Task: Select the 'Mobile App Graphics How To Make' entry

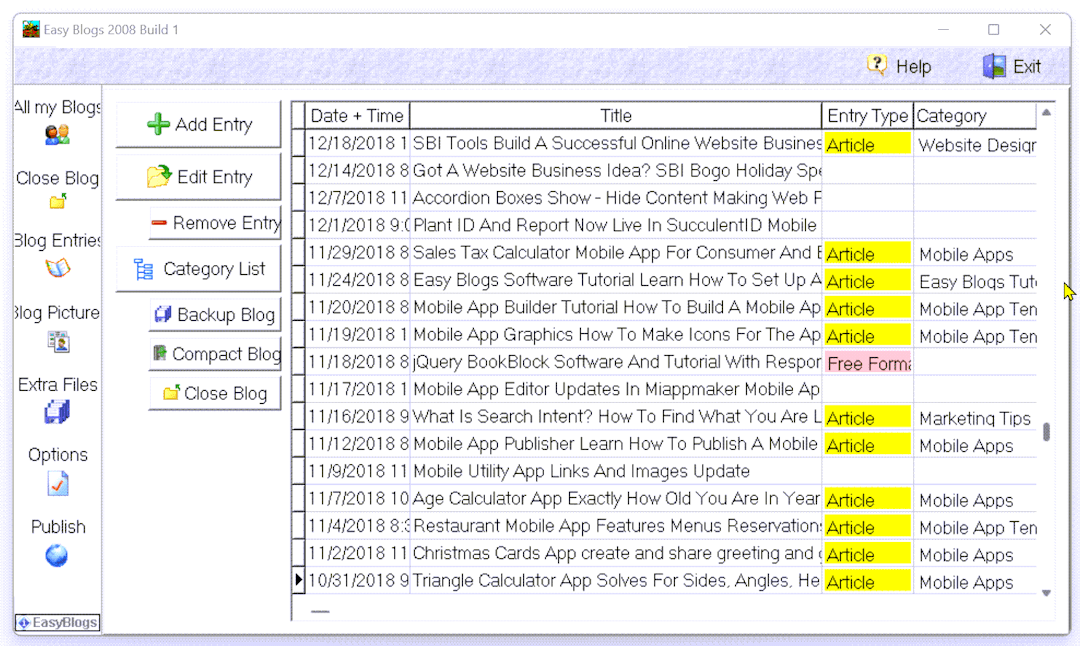Action: pyautogui.click(x=616, y=335)
